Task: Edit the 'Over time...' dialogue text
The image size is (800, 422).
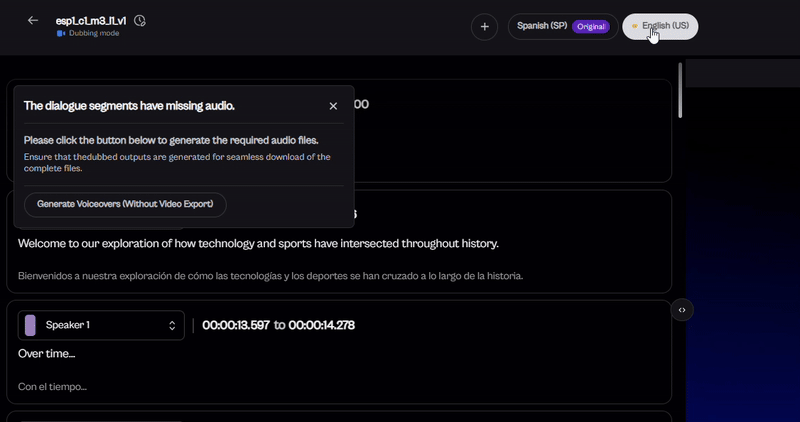Action: pos(46,354)
